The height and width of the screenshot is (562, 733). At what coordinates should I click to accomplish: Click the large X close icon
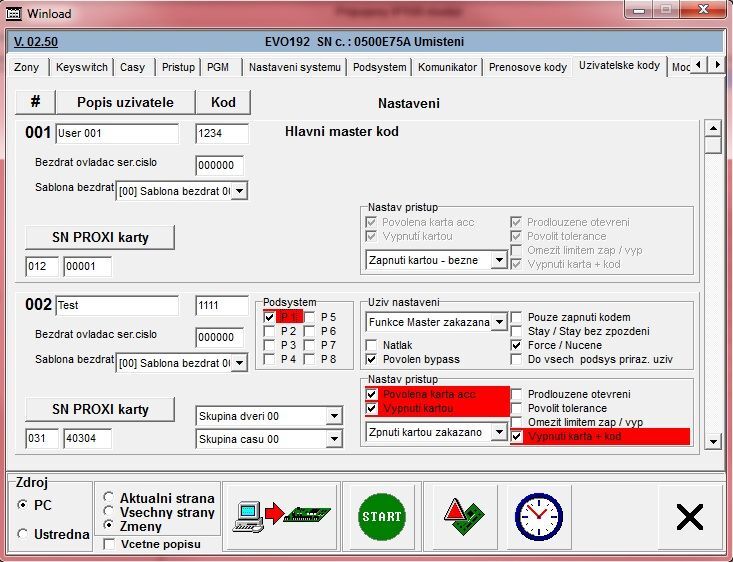pyautogui.click(x=690, y=516)
